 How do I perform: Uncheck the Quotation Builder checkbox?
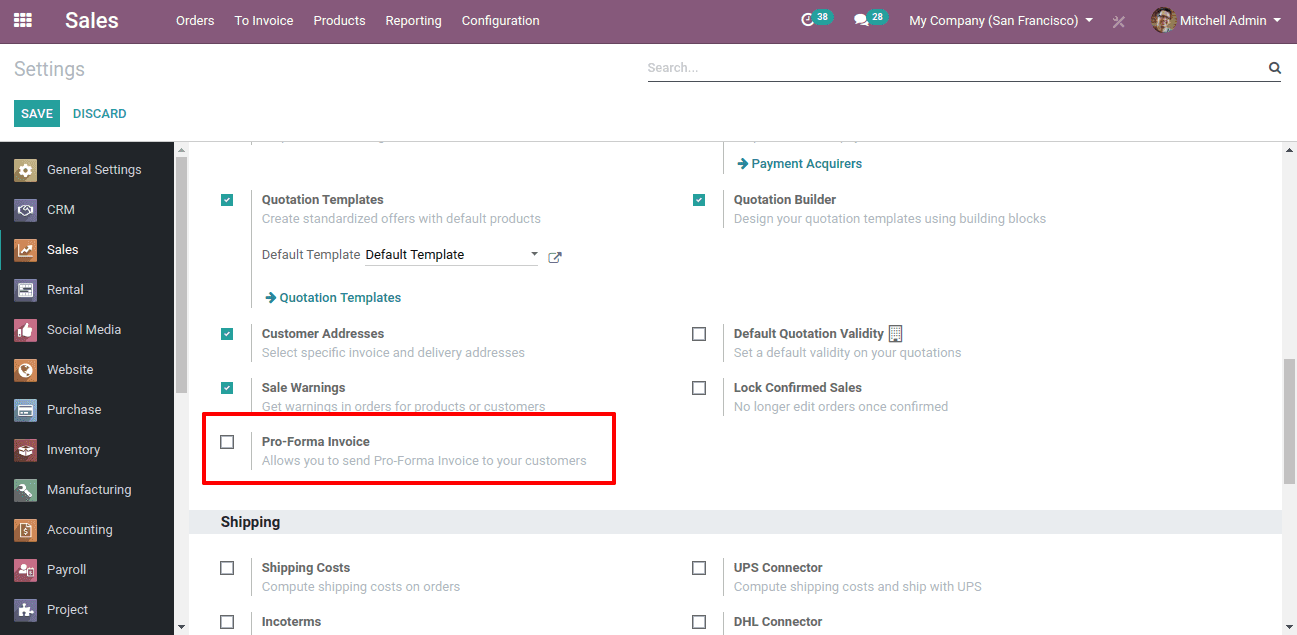(x=699, y=200)
